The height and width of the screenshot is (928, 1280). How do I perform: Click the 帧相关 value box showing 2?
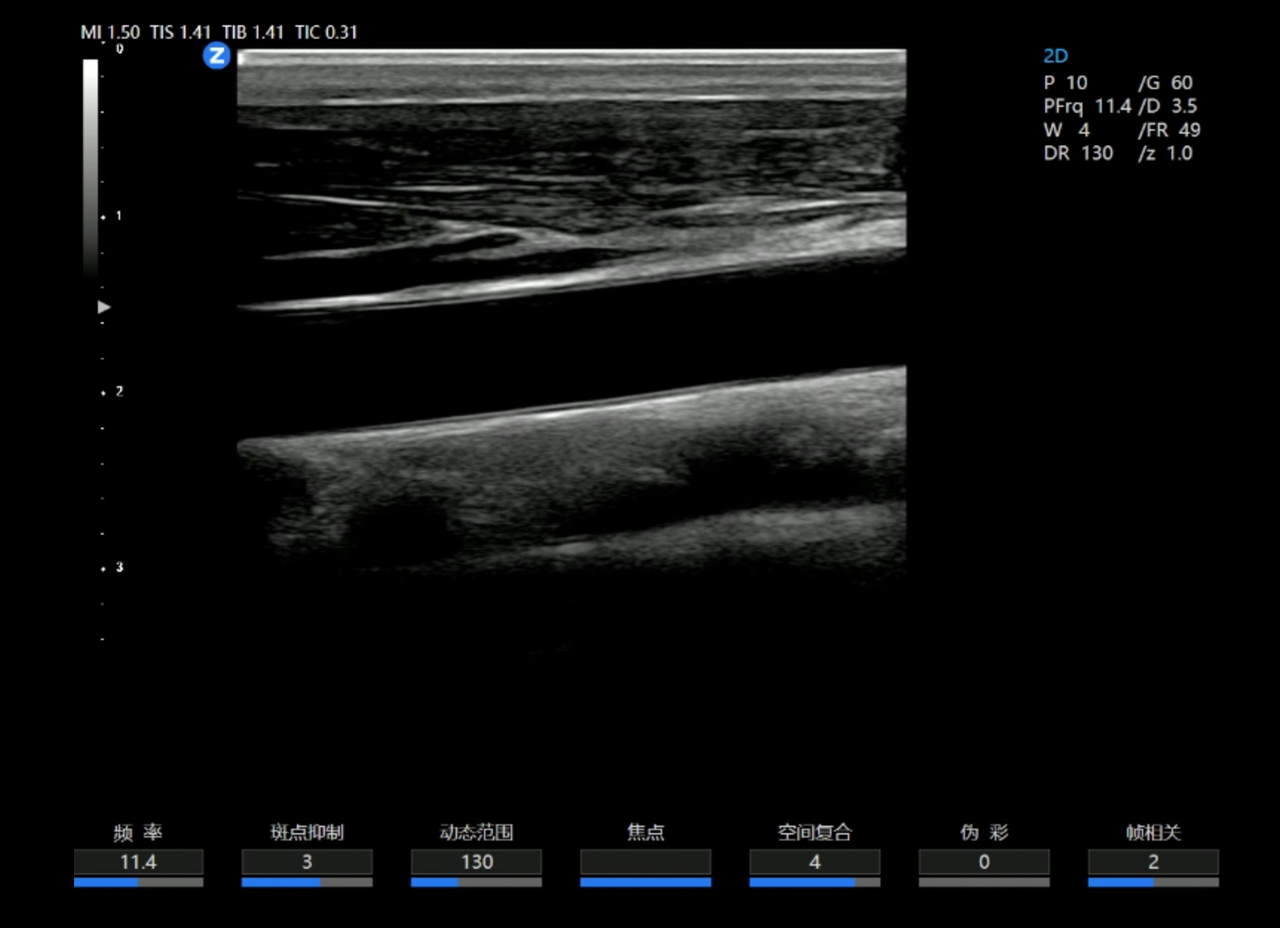point(1153,862)
